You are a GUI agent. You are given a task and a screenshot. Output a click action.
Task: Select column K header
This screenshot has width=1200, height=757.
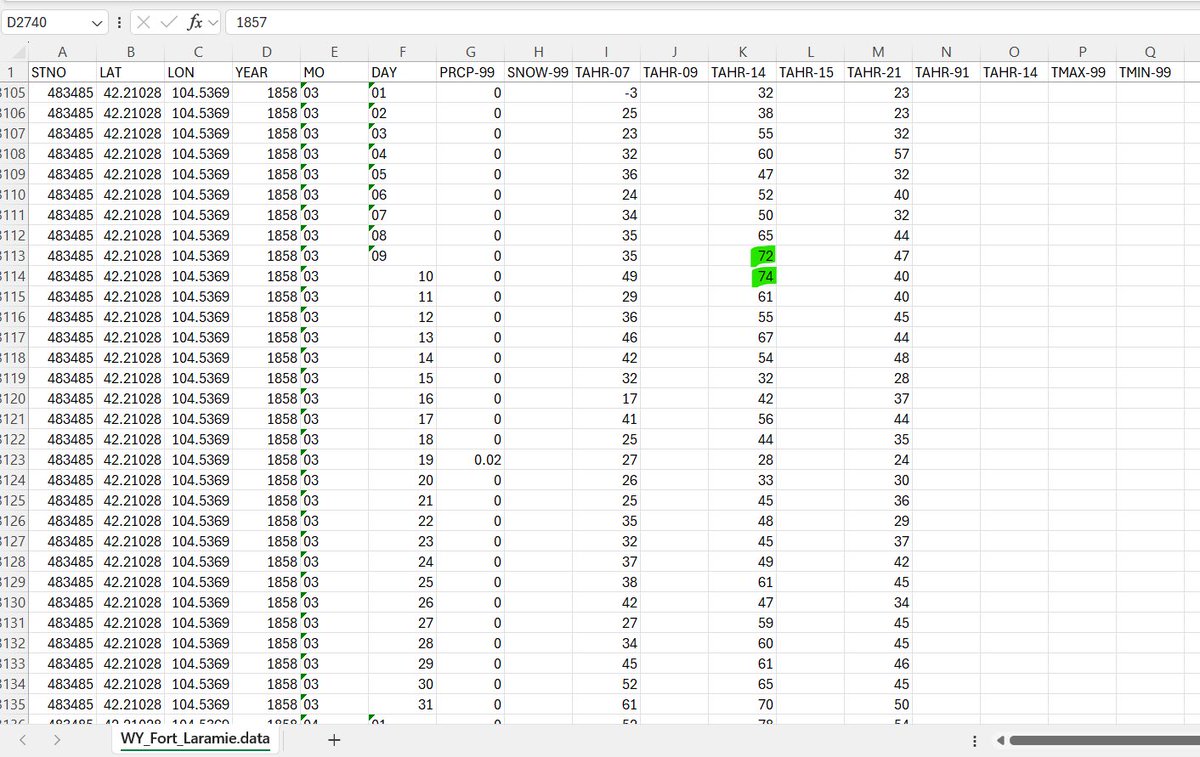coord(742,52)
